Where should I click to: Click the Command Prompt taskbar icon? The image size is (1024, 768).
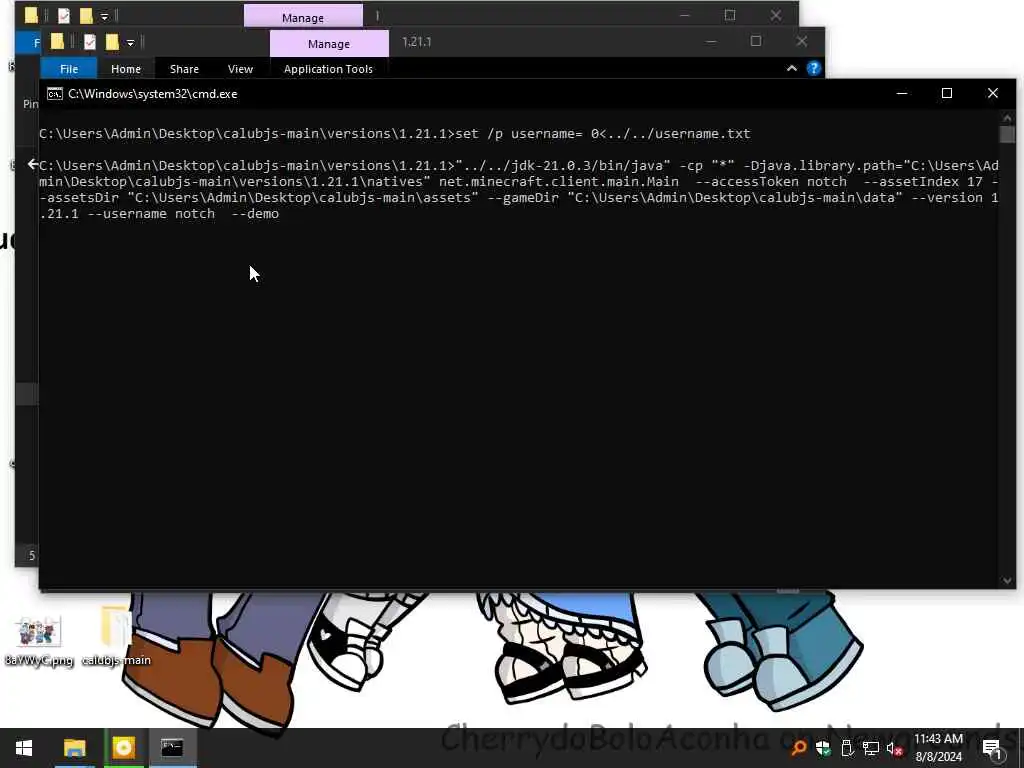[172, 748]
